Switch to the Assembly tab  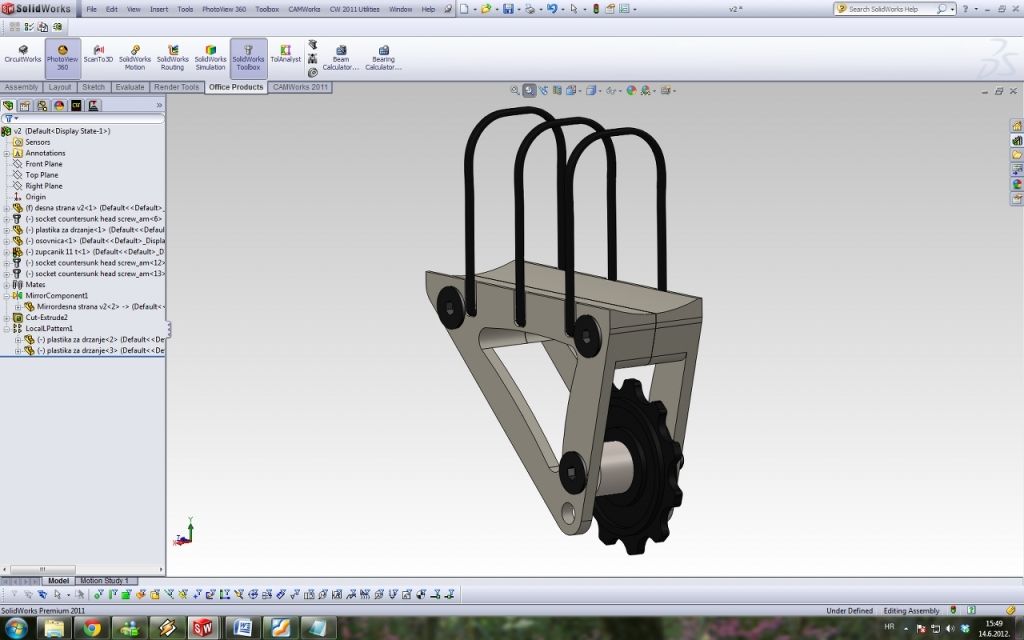[22, 88]
